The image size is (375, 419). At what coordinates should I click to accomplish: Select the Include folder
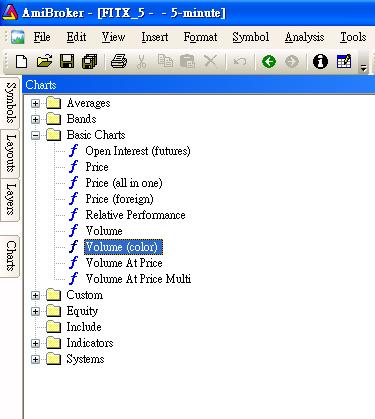[x=84, y=327]
